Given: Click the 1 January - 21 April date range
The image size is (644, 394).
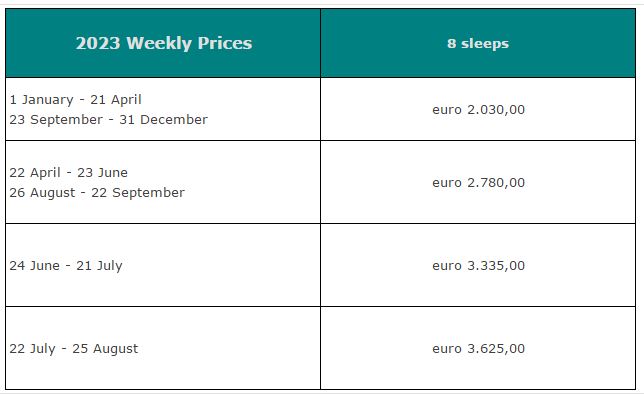Looking at the screenshot, I should (76, 99).
